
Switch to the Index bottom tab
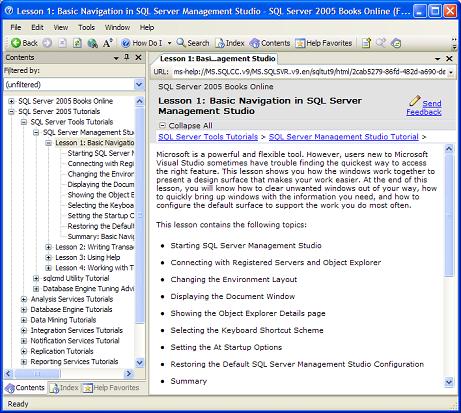pyautogui.click(x=64, y=388)
